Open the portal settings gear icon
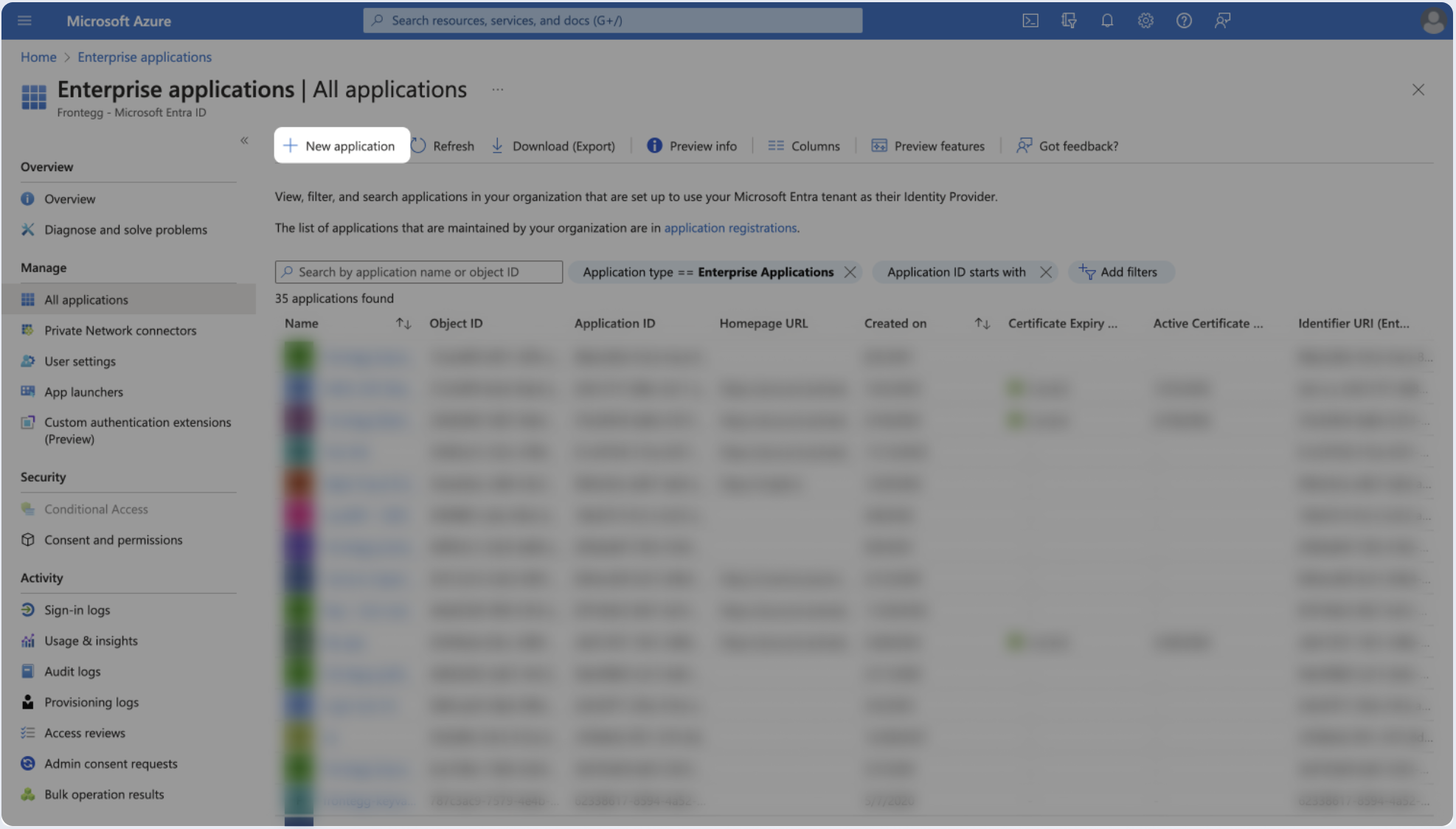Image resolution: width=1456 pixels, height=829 pixels. coord(1145,21)
